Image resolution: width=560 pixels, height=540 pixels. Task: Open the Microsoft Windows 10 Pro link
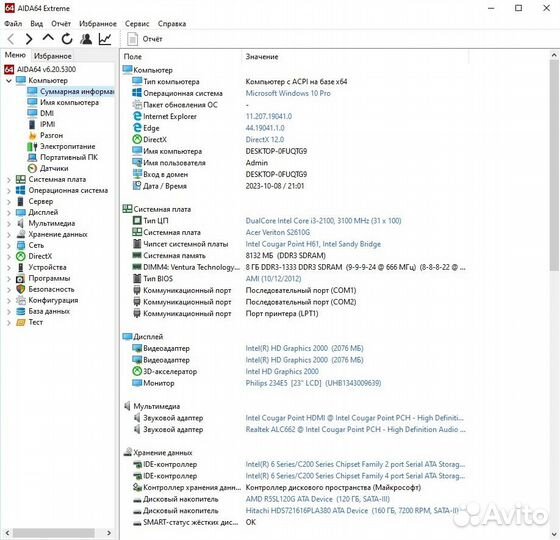click(288, 93)
